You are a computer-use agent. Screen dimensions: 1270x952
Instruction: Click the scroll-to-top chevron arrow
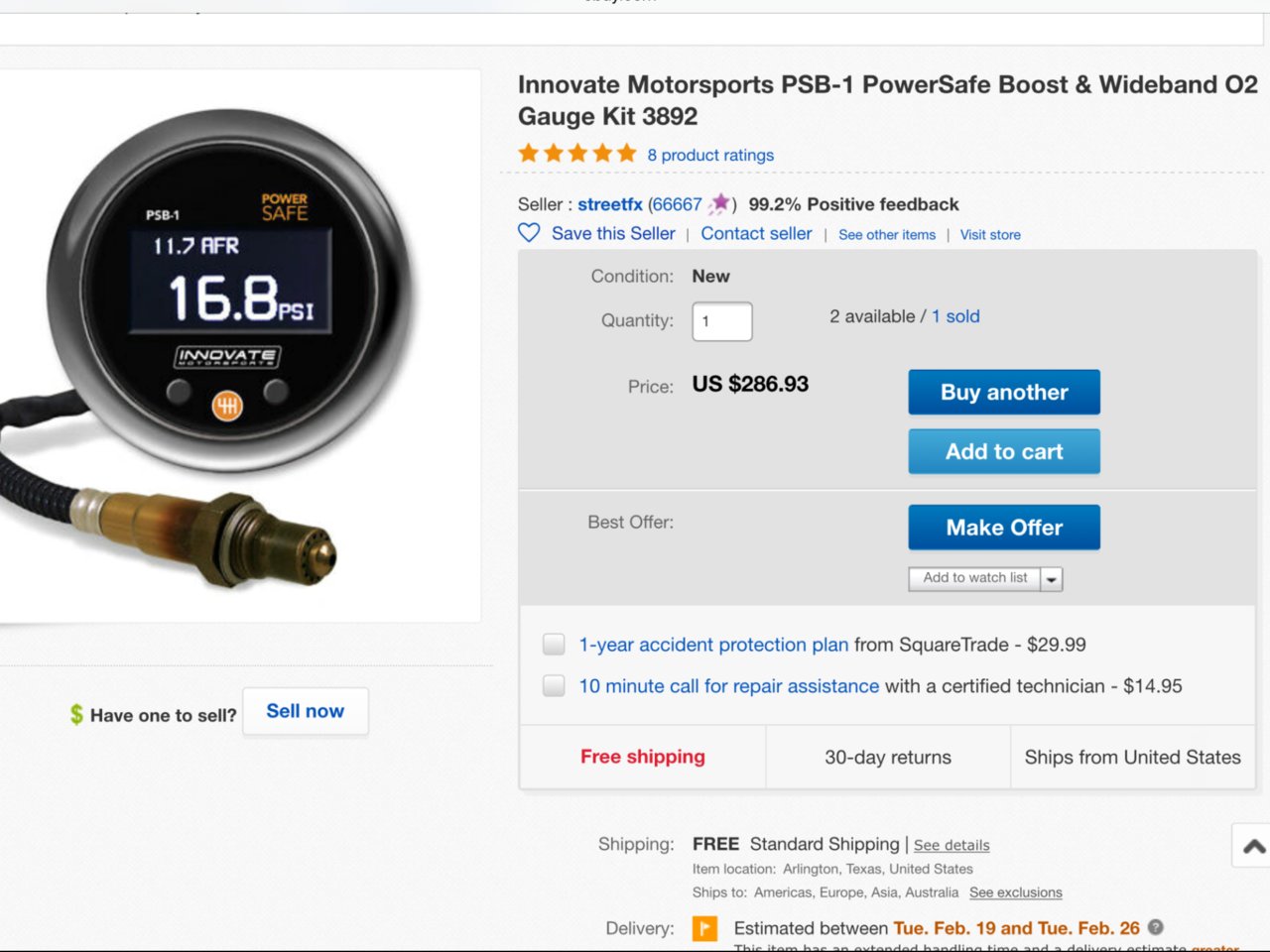1253,846
